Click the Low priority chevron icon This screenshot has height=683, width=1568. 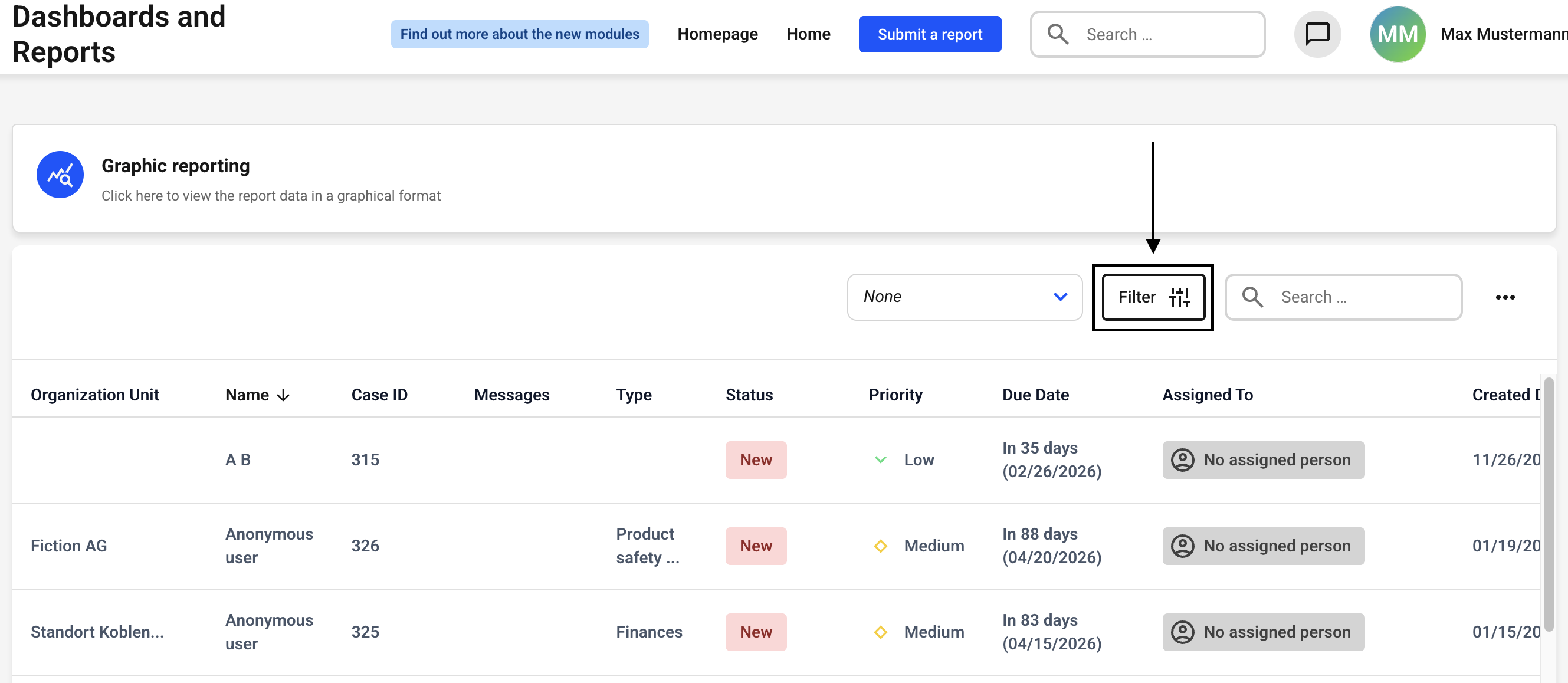tap(880, 460)
